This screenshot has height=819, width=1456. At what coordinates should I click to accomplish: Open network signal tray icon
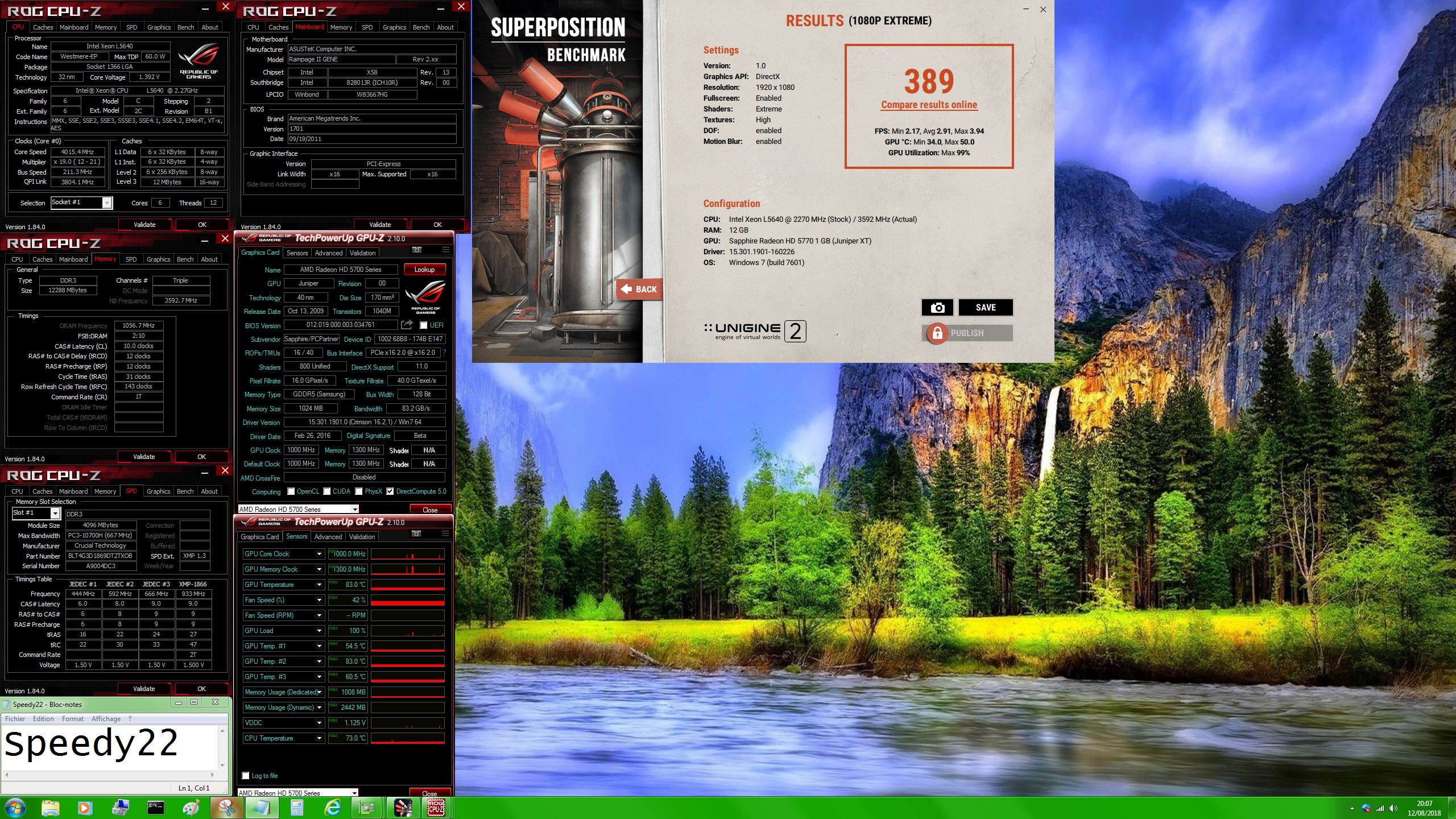point(1380,808)
